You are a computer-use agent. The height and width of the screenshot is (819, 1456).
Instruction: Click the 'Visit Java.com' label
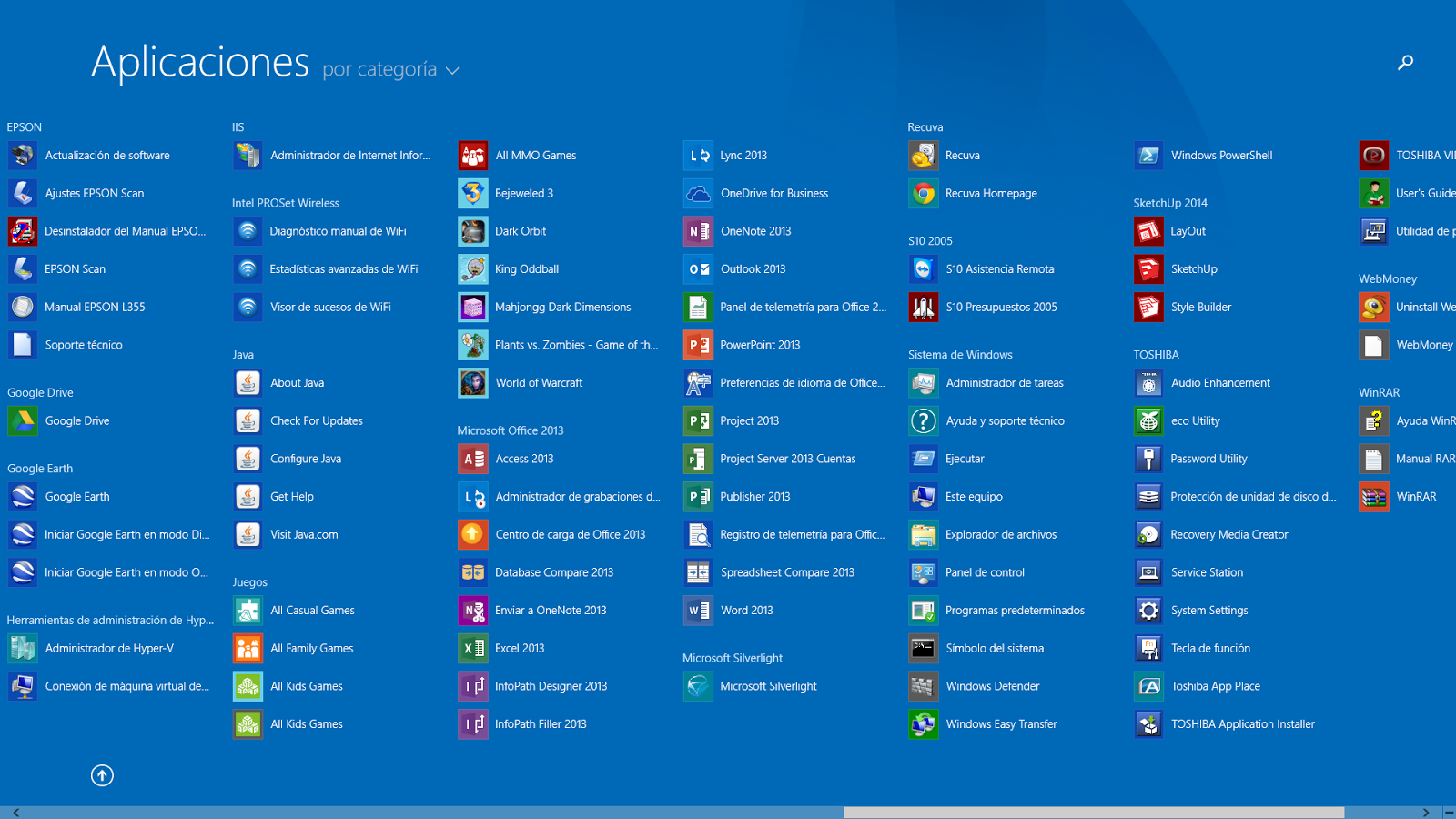coord(304,535)
